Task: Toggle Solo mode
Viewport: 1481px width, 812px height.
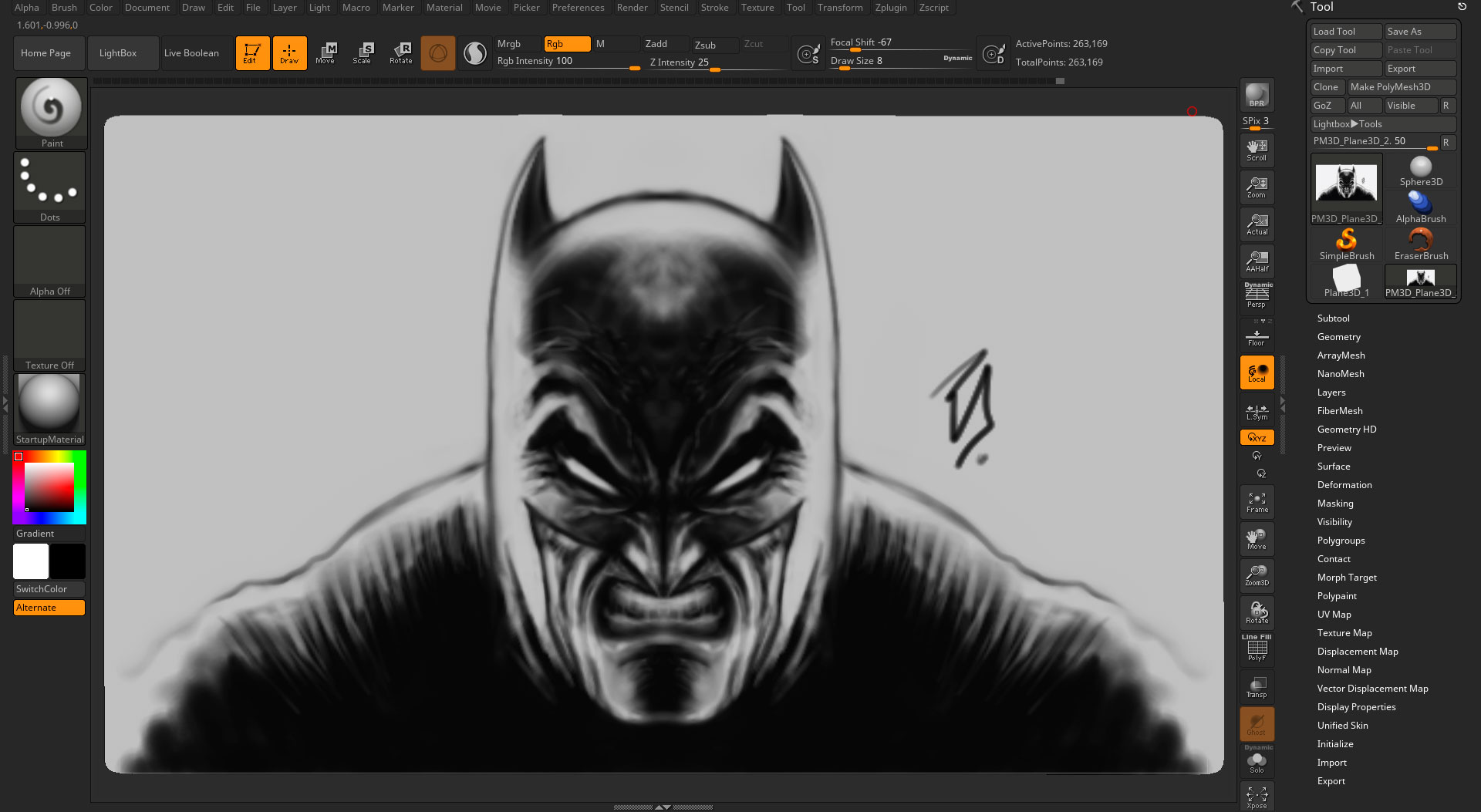Action: [x=1257, y=760]
